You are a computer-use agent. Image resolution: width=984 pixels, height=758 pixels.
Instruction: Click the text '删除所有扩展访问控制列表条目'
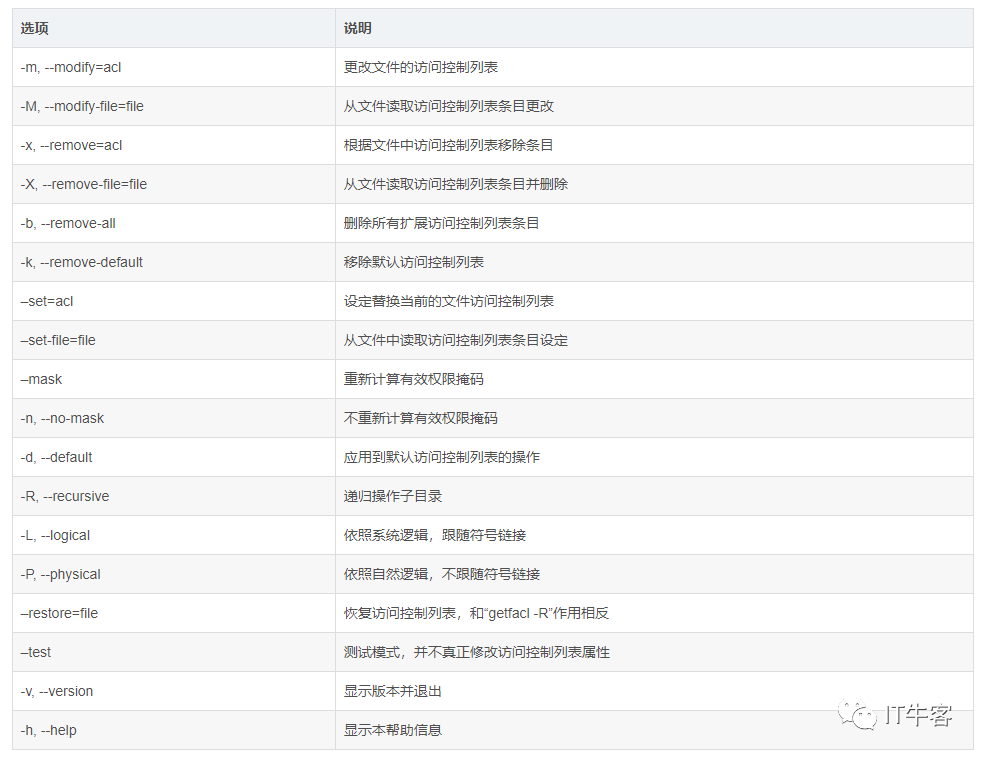tap(442, 223)
